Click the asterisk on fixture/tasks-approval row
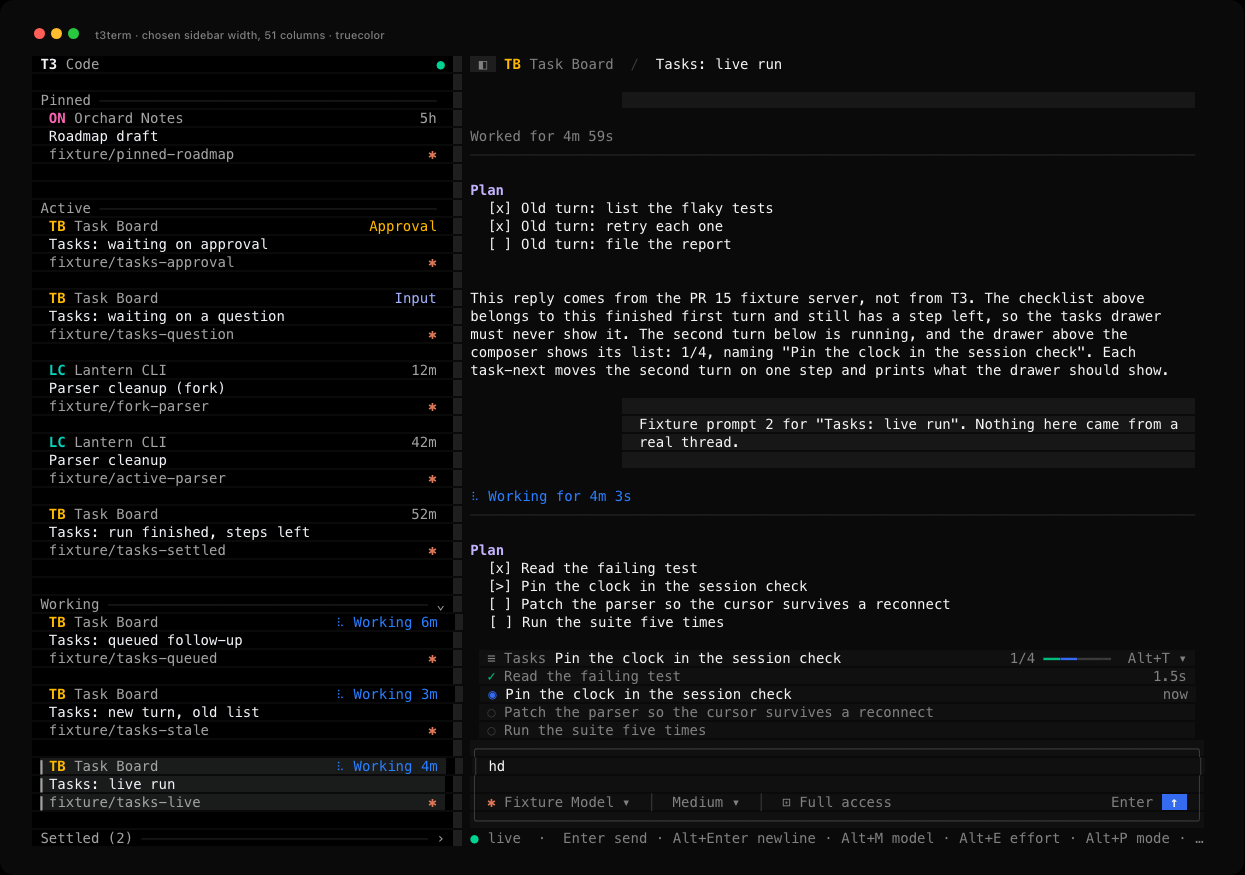This screenshot has width=1245, height=875. click(433, 263)
